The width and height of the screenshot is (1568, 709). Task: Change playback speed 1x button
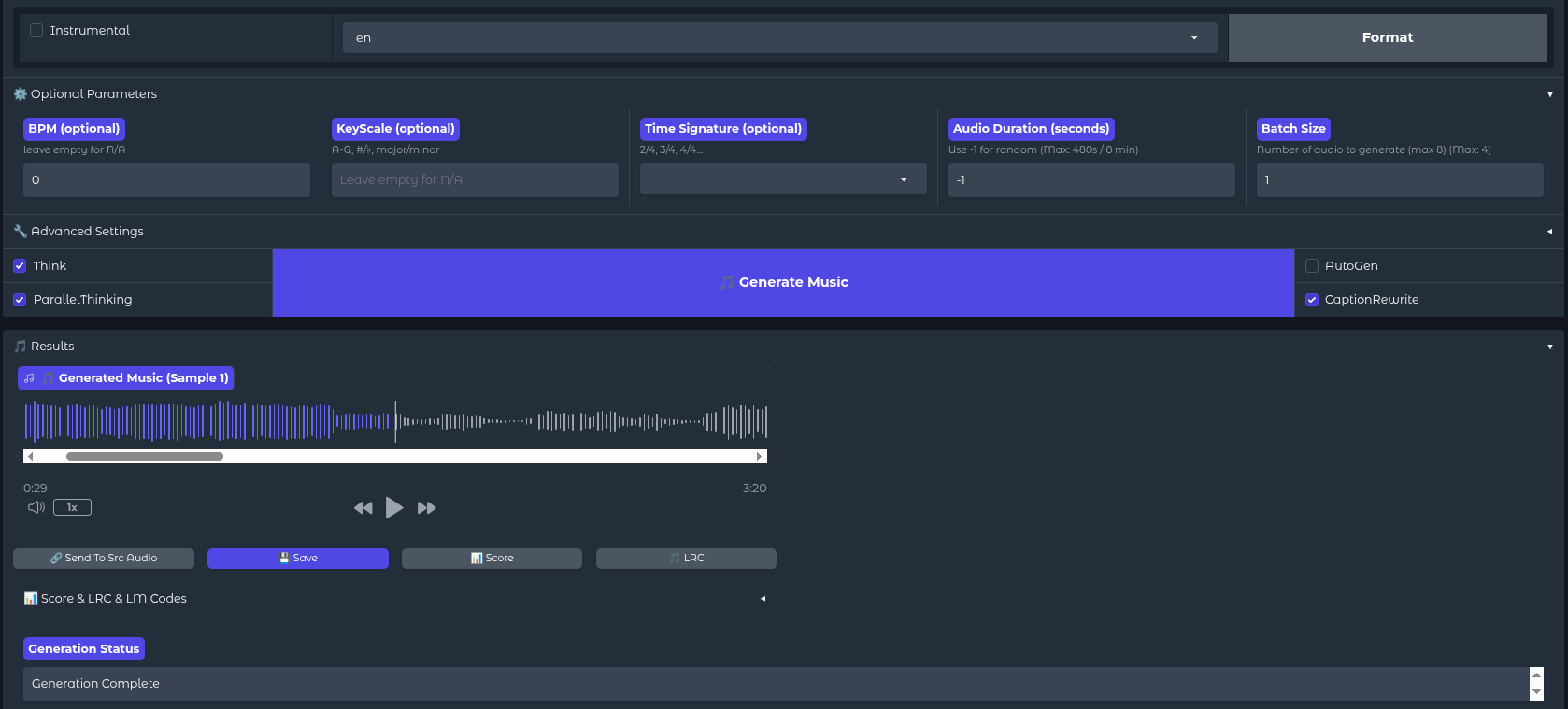point(72,507)
